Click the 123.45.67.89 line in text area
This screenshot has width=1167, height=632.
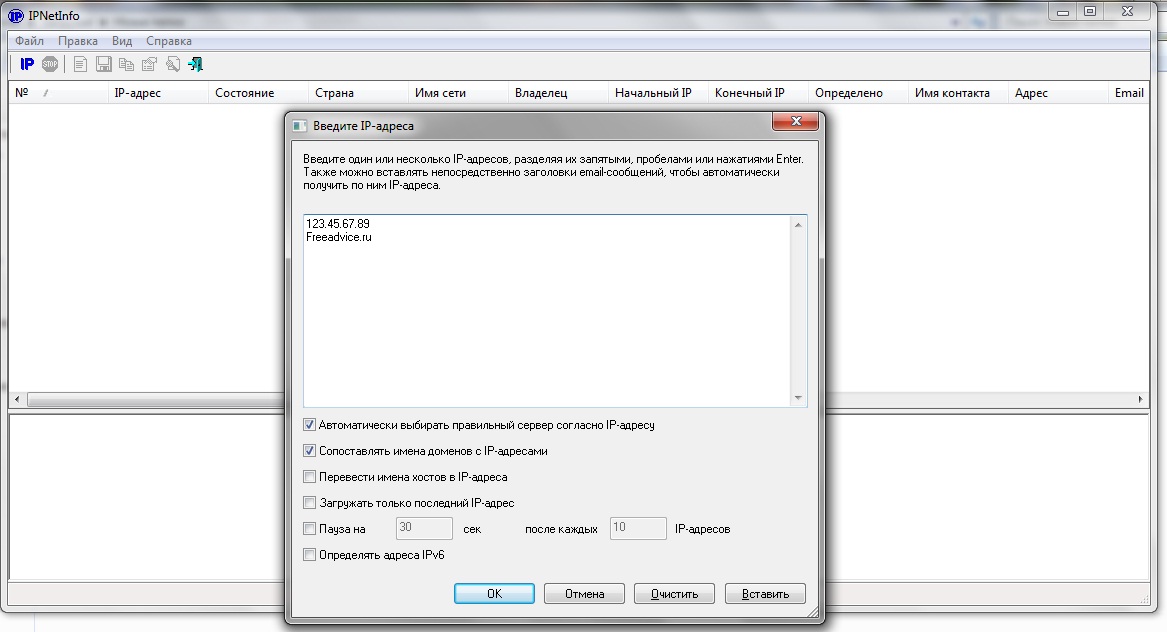[338, 223]
